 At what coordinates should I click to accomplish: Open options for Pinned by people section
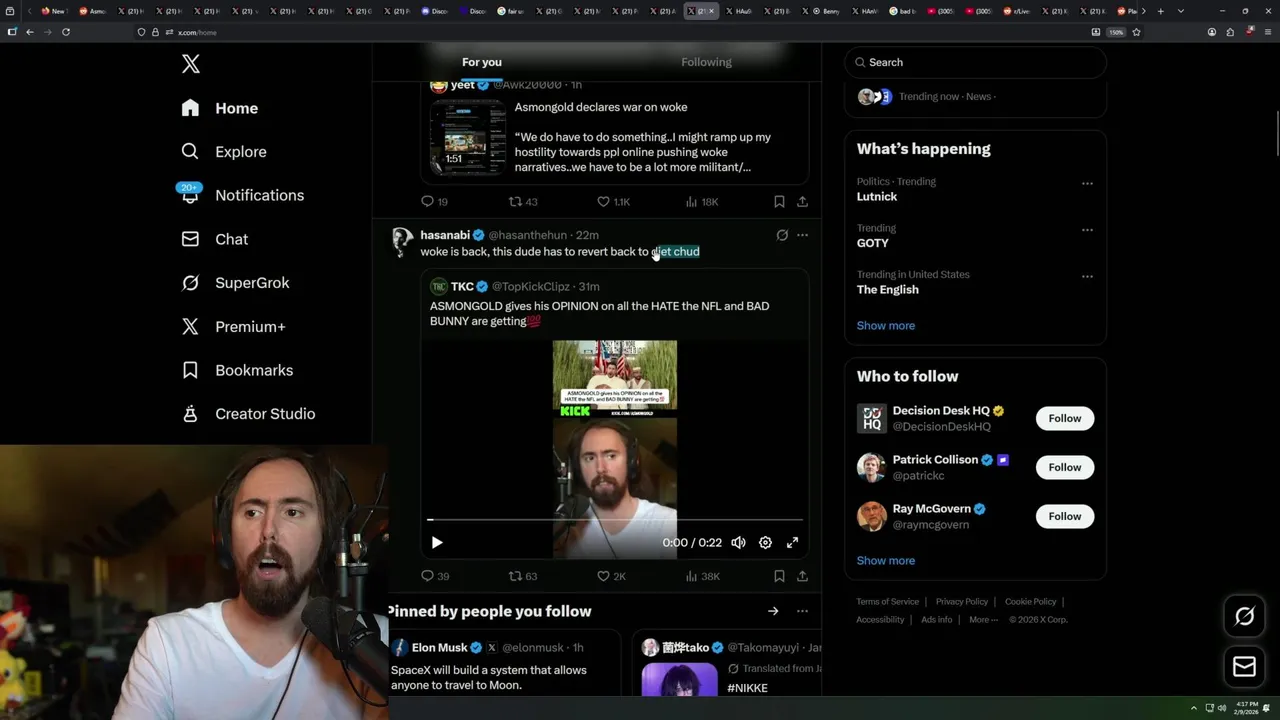click(x=802, y=611)
